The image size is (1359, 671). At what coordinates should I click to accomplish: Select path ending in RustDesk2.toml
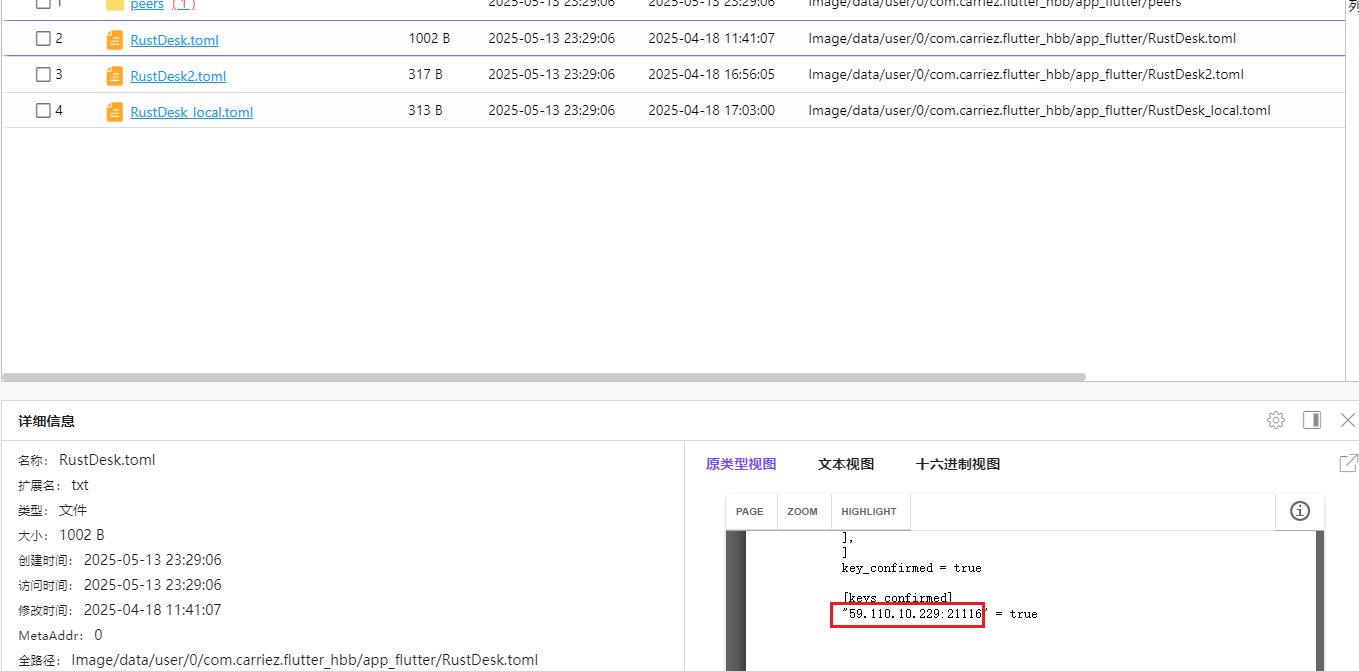point(1026,75)
